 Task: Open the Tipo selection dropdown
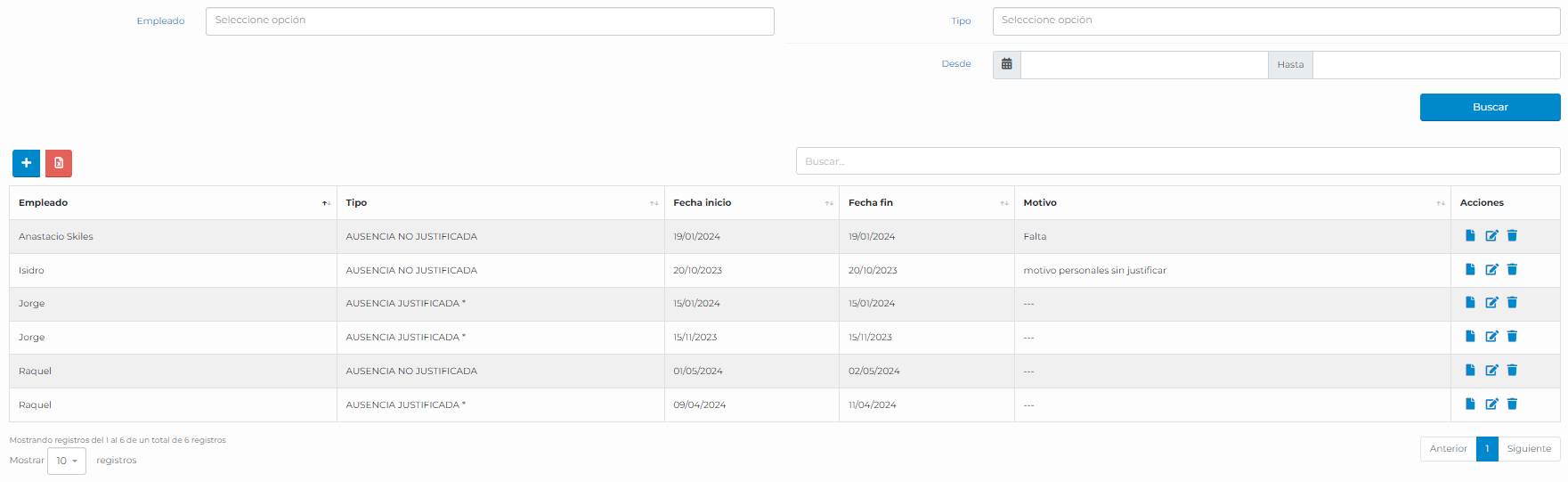[x=1275, y=21]
